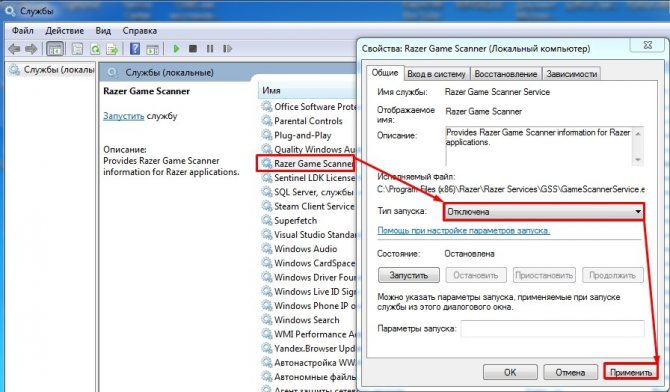Open the Действие menu
The height and width of the screenshot is (392, 670).
tap(65, 31)
